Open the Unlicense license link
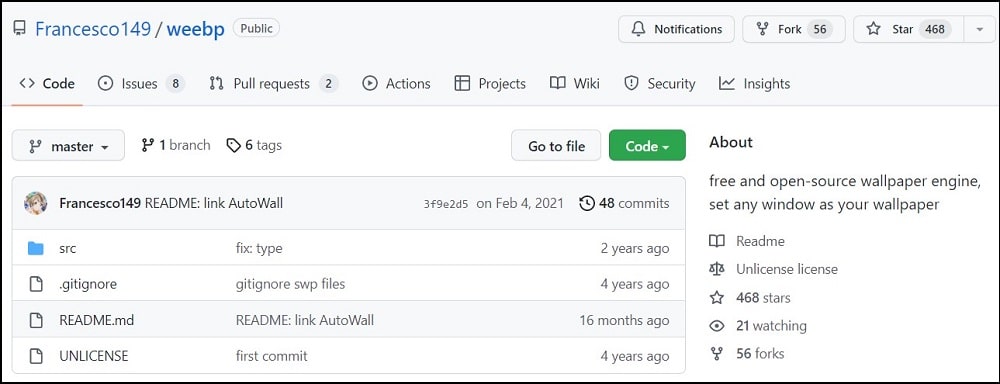This screenshot has width=1000, height=384. (786, 269)
